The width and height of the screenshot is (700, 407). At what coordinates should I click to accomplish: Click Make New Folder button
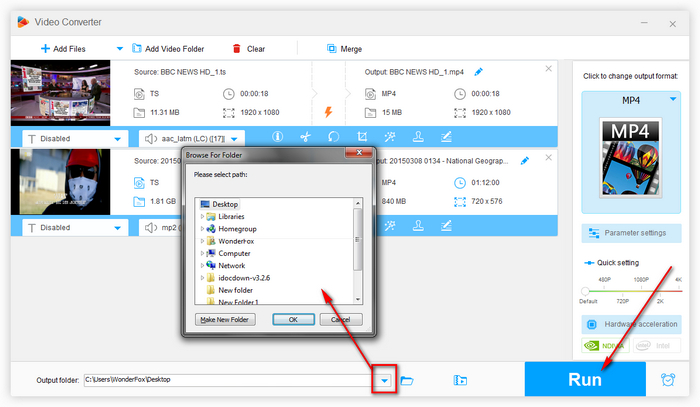pyautogui.click(x=225, y=320)
